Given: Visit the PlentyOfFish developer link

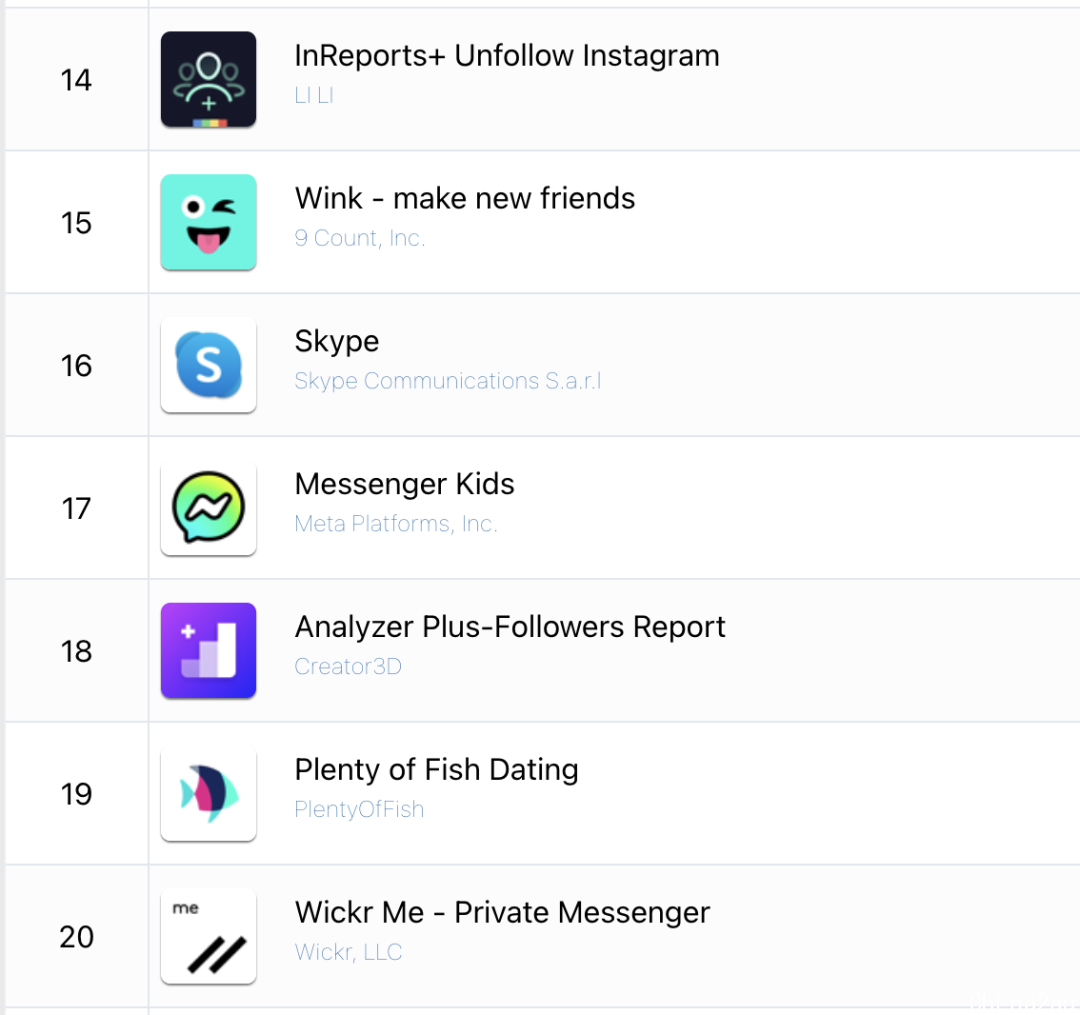Looking at the screenshot, I should (x=359, y=809).
